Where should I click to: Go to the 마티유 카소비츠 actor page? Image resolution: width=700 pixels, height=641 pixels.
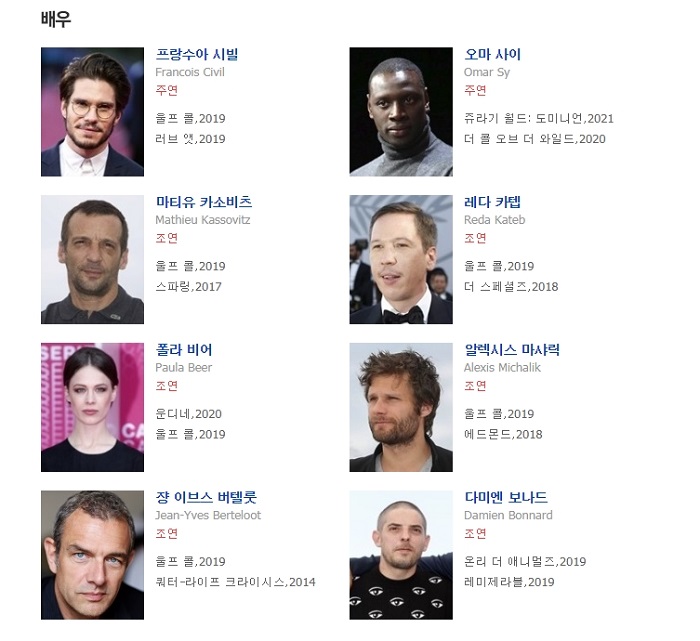[x=204, y=202]
